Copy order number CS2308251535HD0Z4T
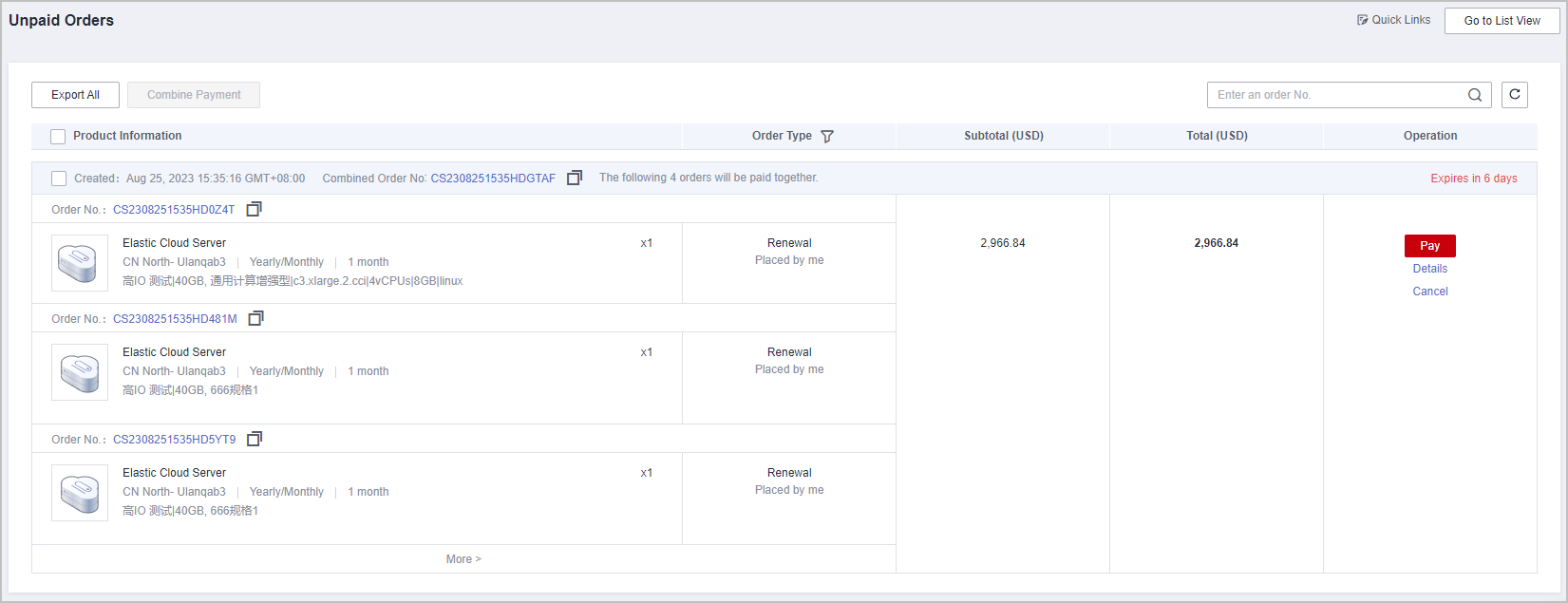 tap(254, 210)
